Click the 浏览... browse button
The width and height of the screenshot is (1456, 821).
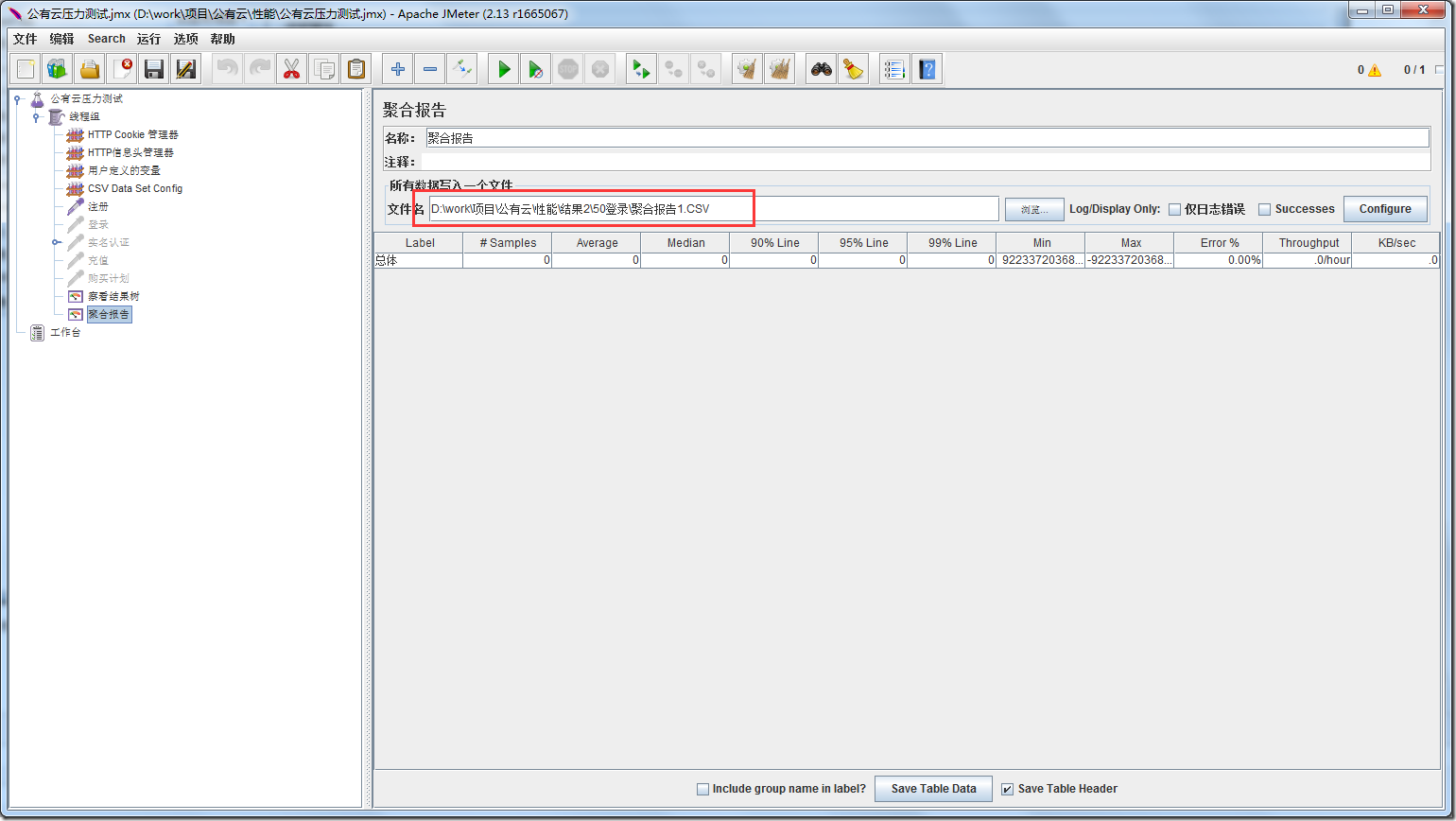(1034, 209)
